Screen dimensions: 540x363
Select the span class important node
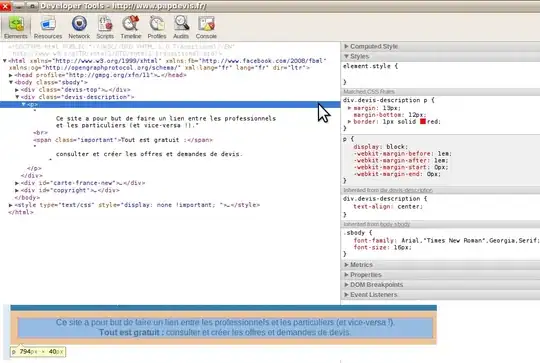click(123, 140)
